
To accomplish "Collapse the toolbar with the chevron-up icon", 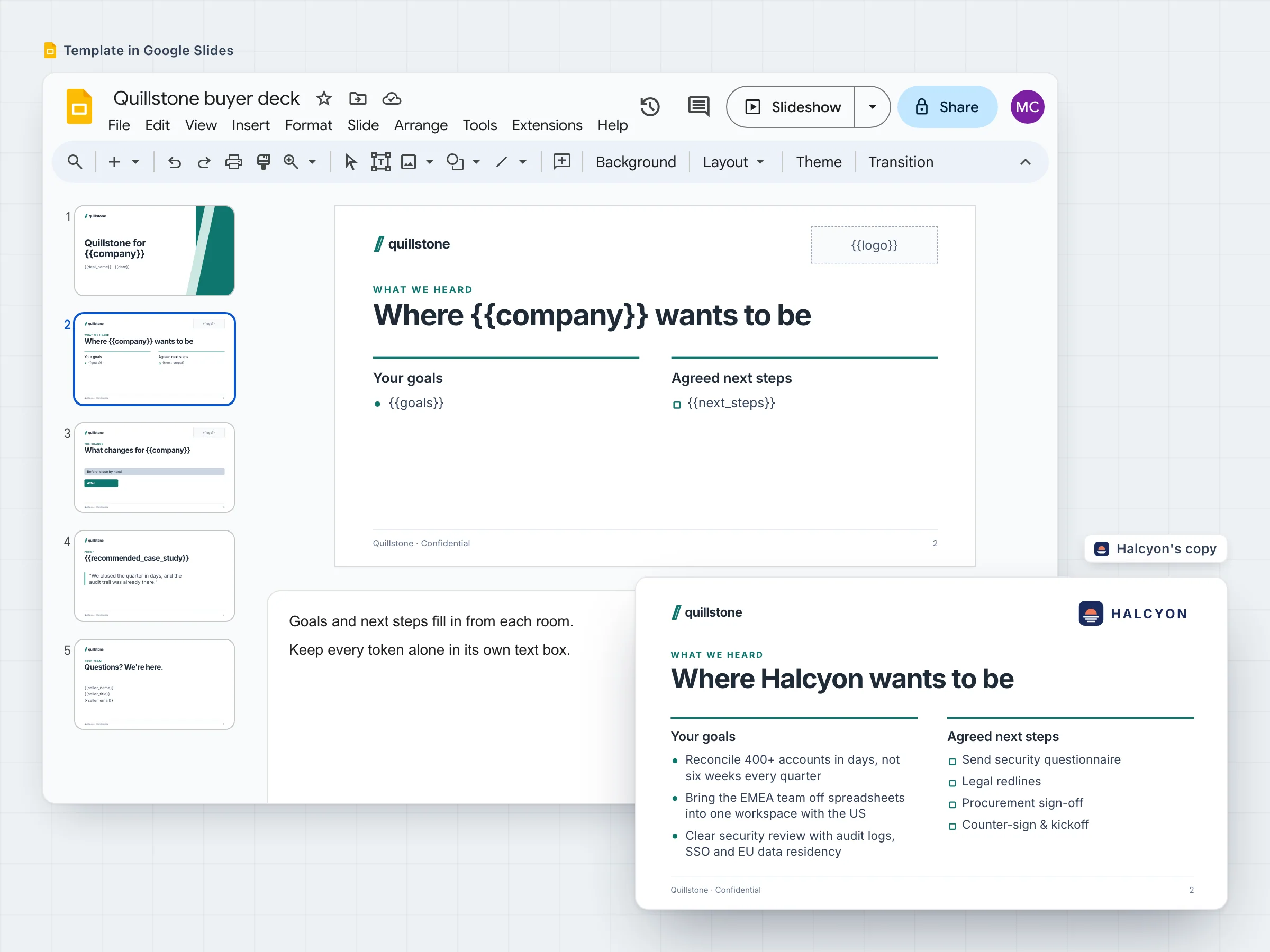I will tap(1025, 162).
